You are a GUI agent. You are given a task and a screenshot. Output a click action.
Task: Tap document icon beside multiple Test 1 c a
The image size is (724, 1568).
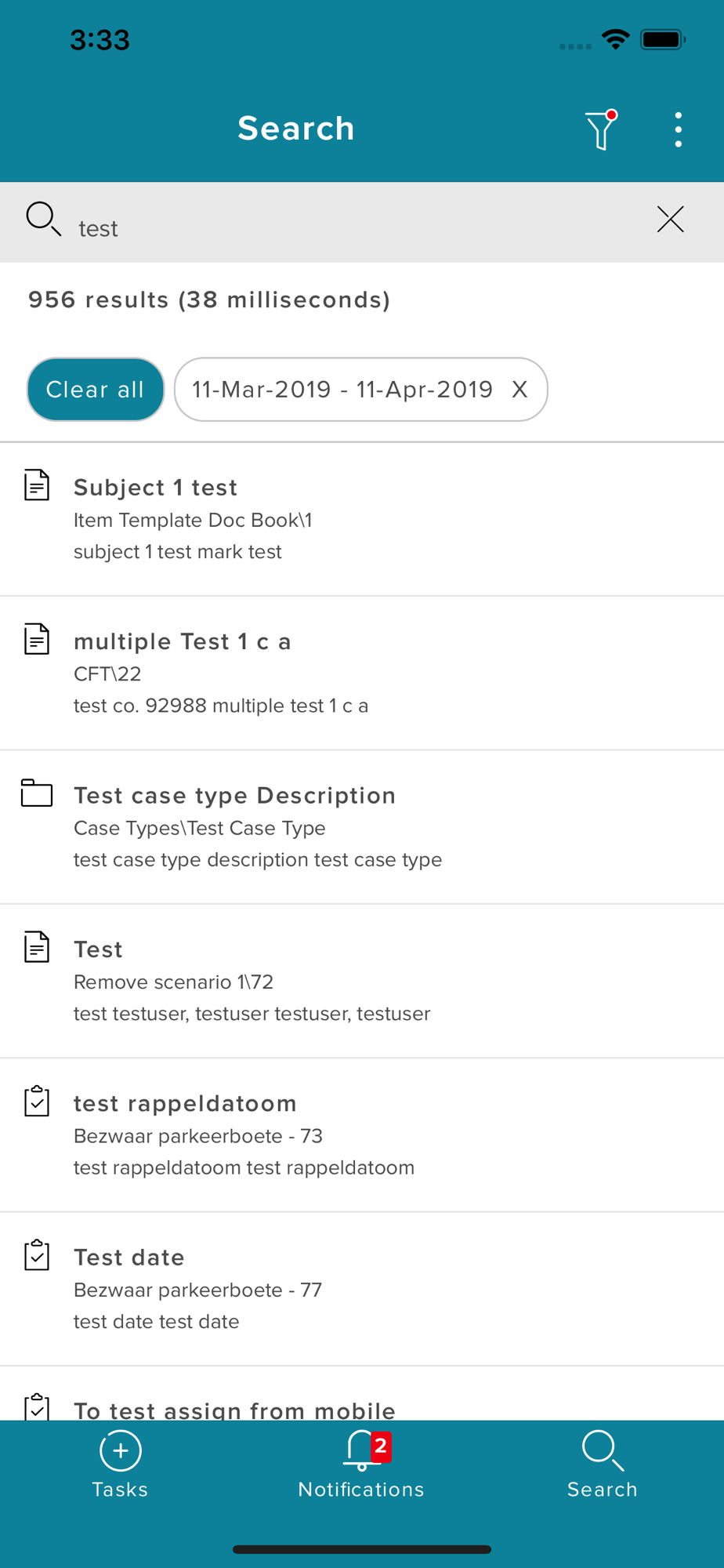tap(37, 639)
